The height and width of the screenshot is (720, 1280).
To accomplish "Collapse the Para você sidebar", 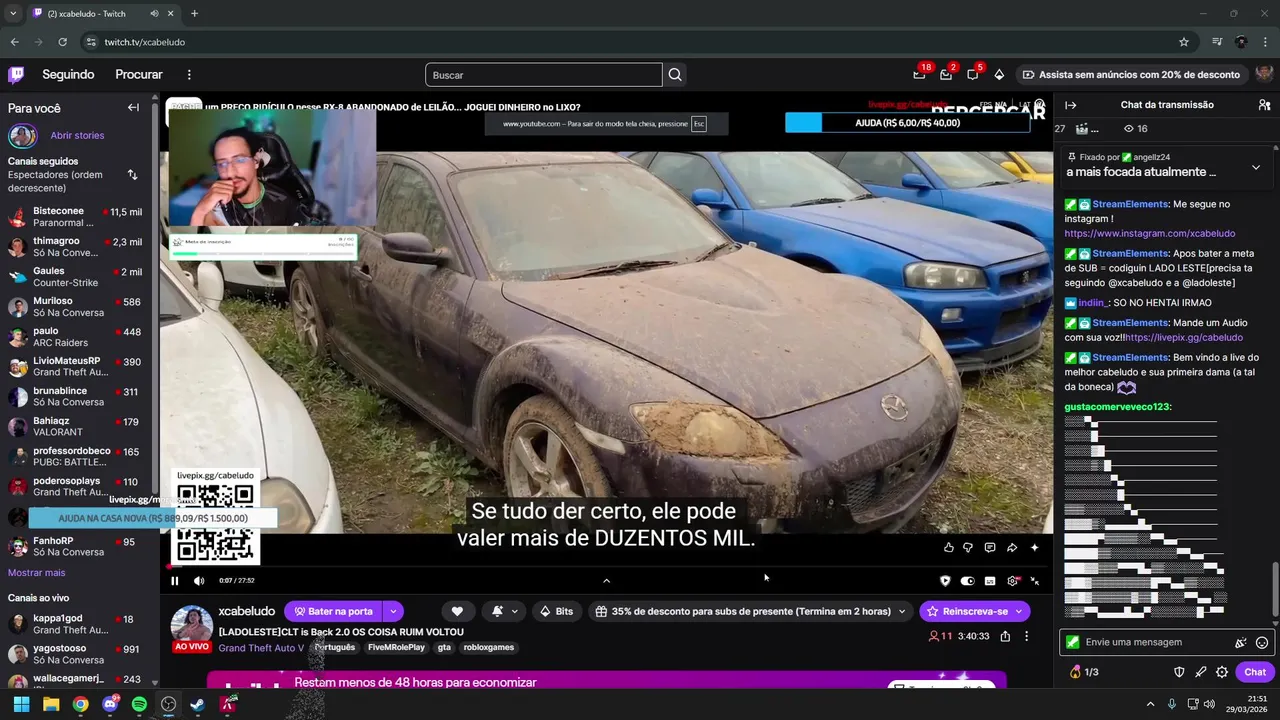I will point(133,107).
